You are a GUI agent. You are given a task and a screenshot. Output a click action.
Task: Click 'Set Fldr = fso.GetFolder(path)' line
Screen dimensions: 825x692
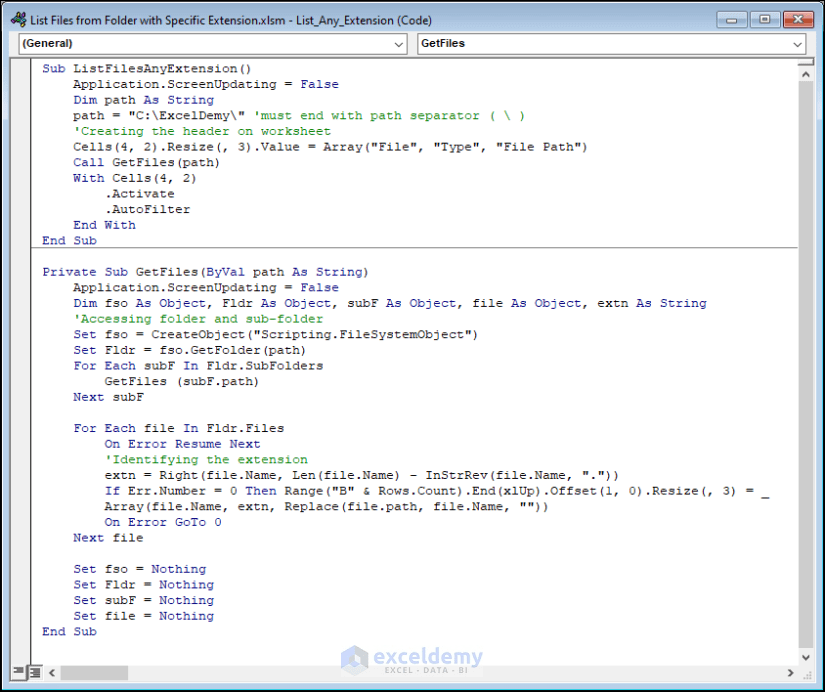pyautogui.click(x=189, y=350)
